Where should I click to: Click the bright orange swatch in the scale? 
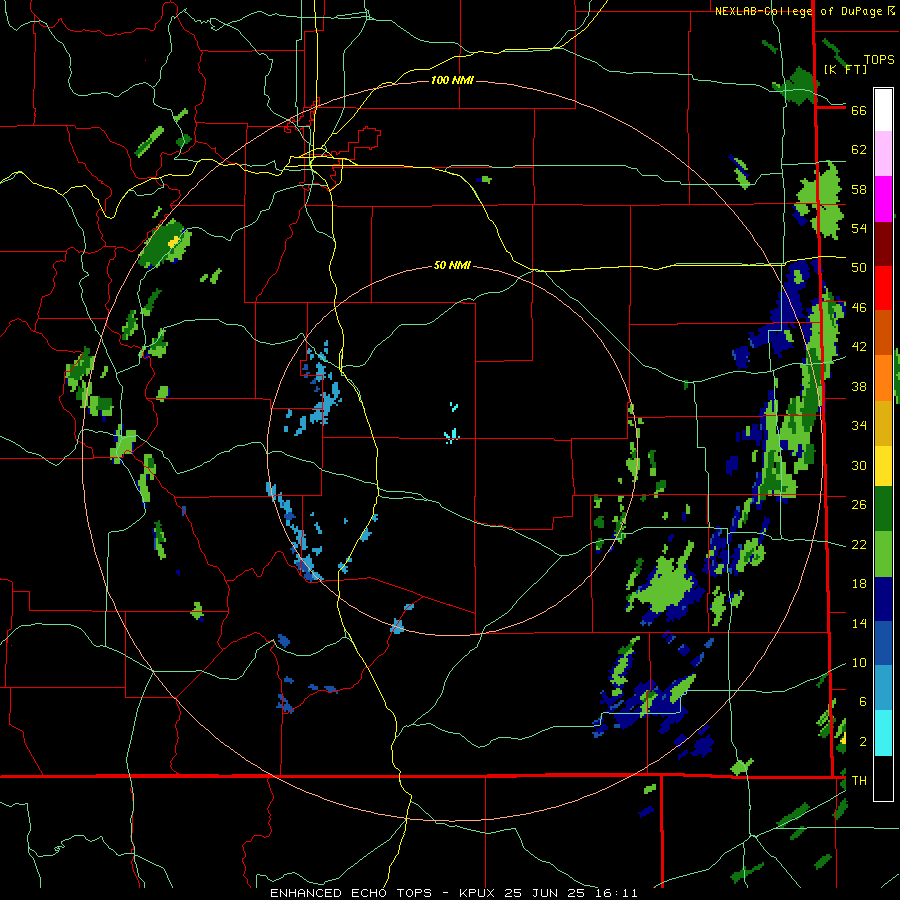tap(883, 378)
